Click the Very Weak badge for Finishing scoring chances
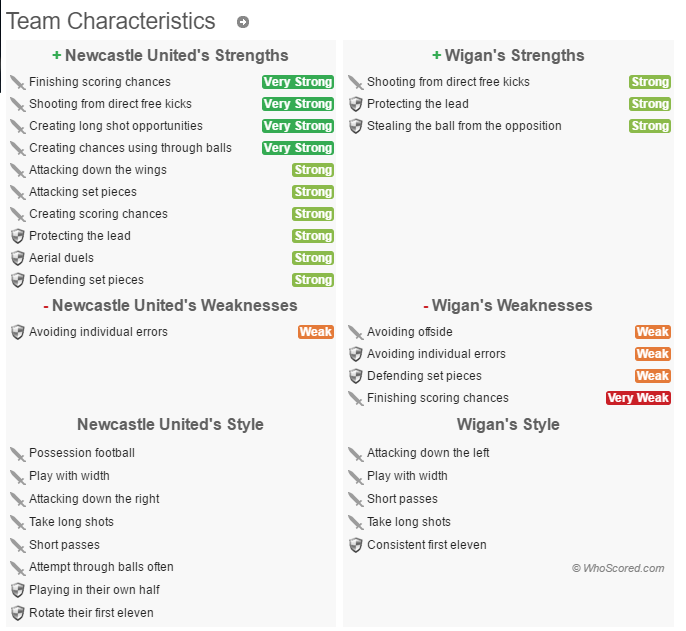Image resolution: width=686 pixels, height=631 pixels. click(x=638, y=398)
